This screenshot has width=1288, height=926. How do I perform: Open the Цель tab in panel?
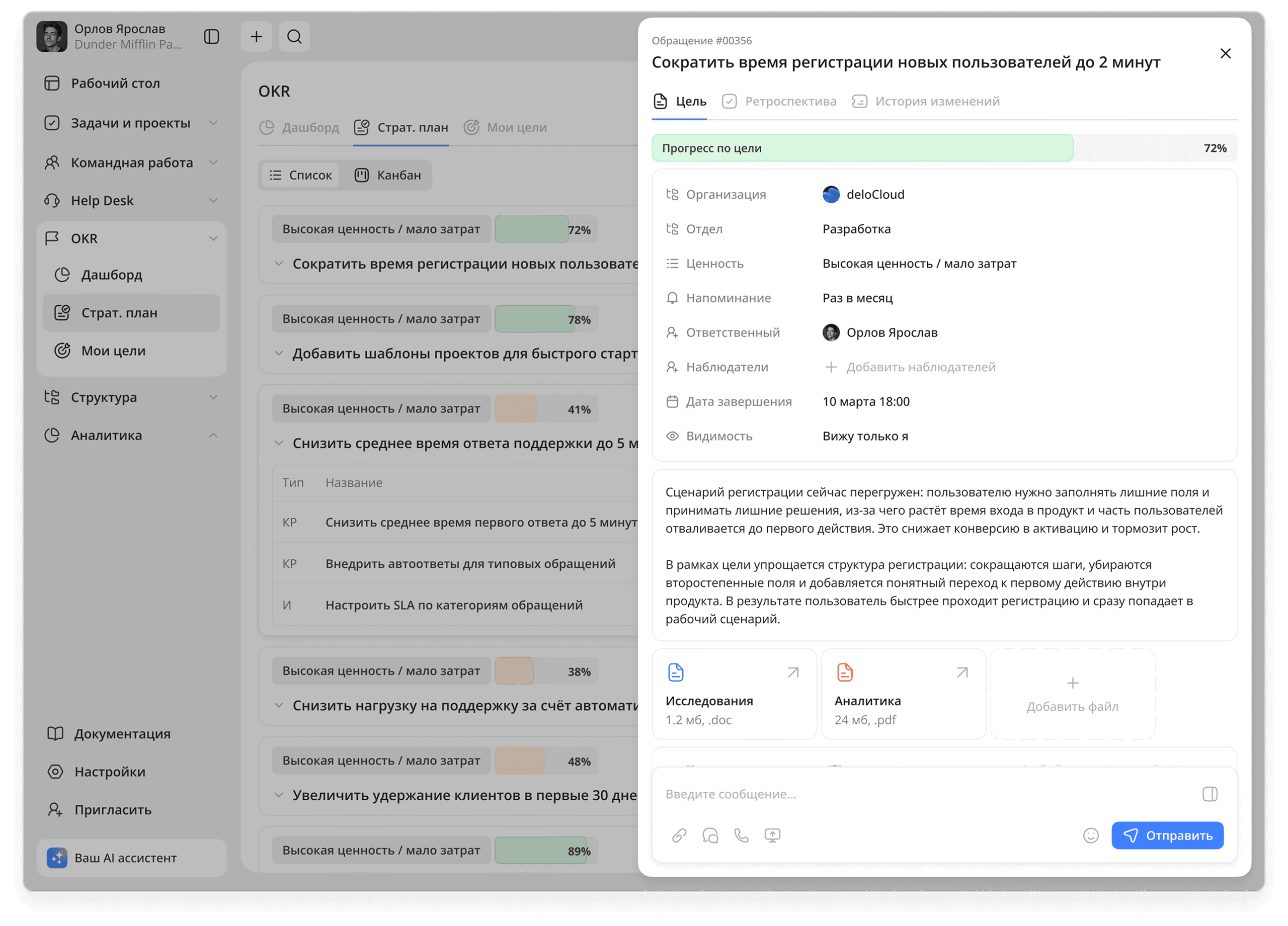(x=679, y=102)
